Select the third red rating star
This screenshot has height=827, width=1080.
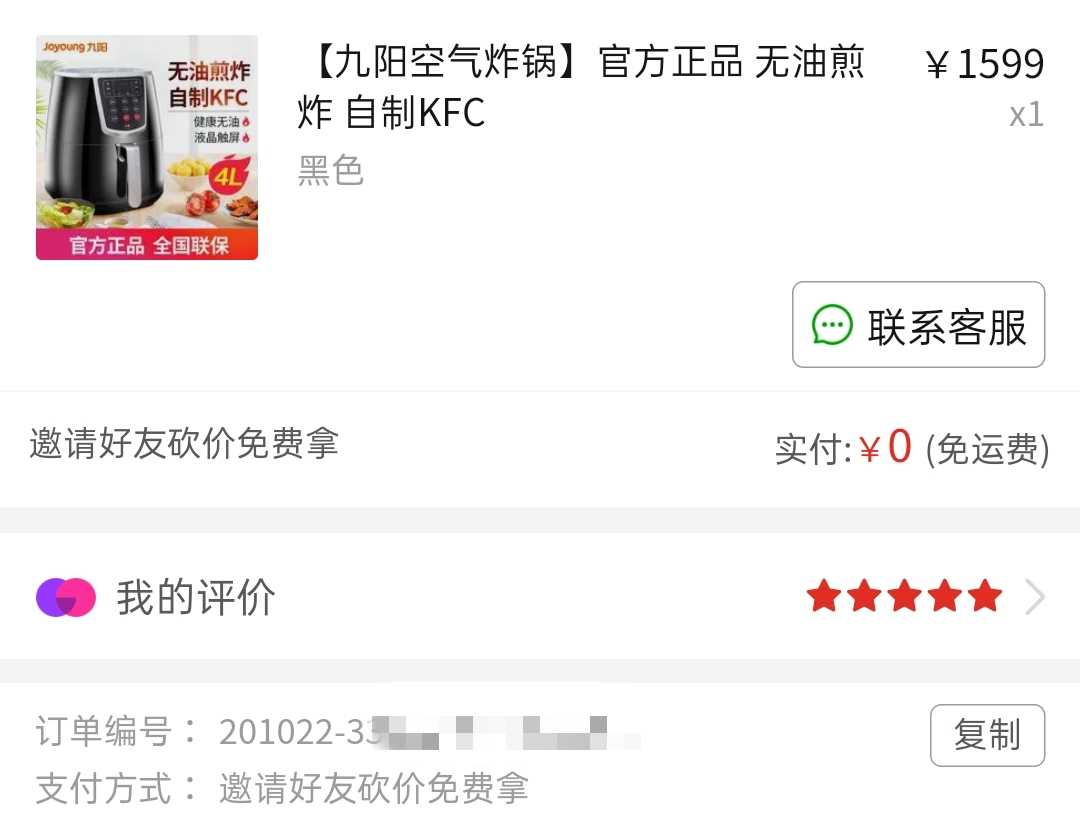point(904,596)
